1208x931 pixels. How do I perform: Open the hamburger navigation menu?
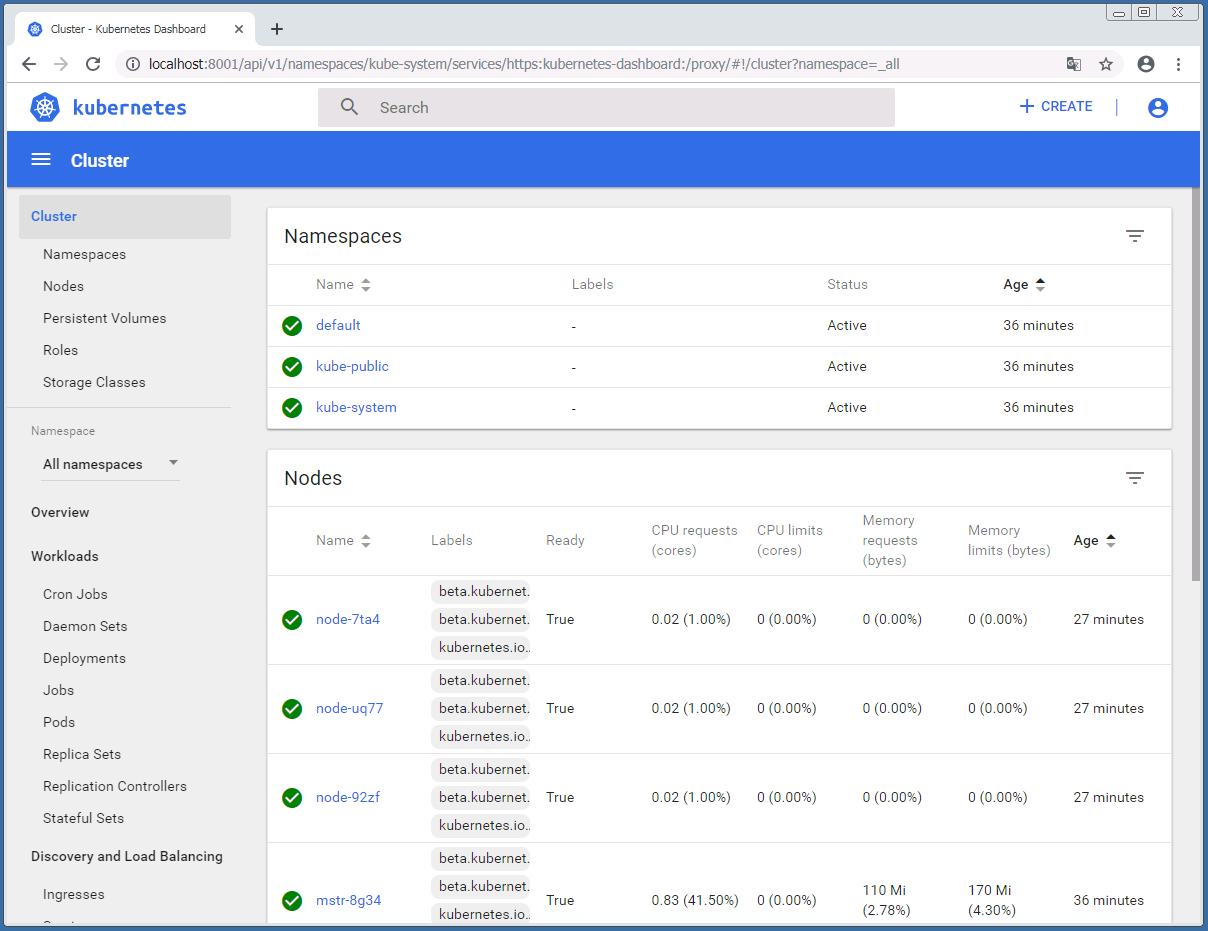(41, 160)
